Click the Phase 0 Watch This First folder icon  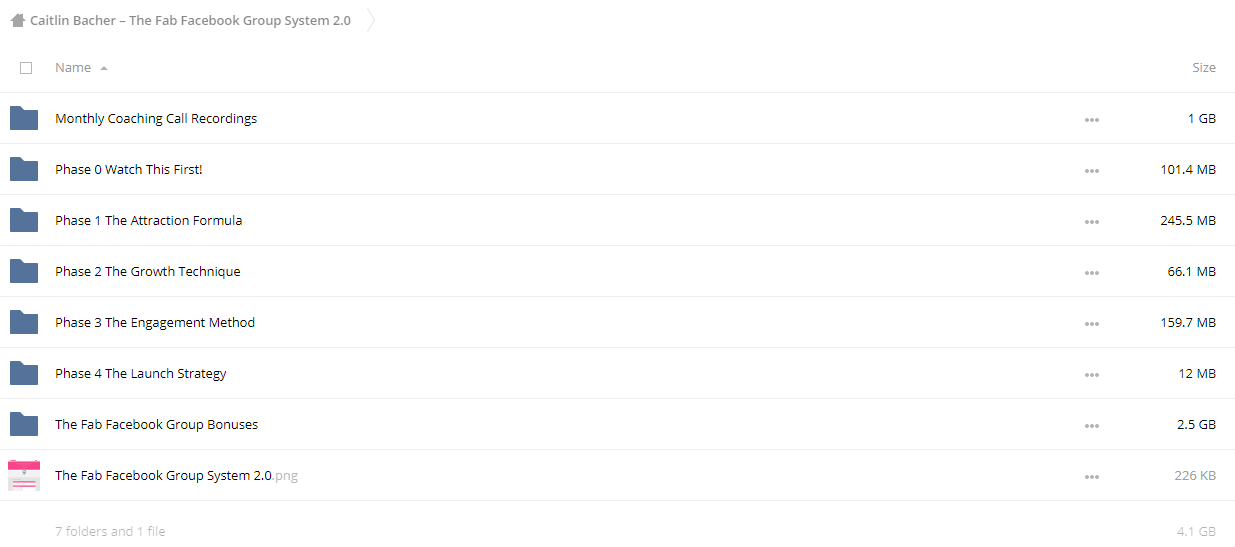click(x=24, y=169)
